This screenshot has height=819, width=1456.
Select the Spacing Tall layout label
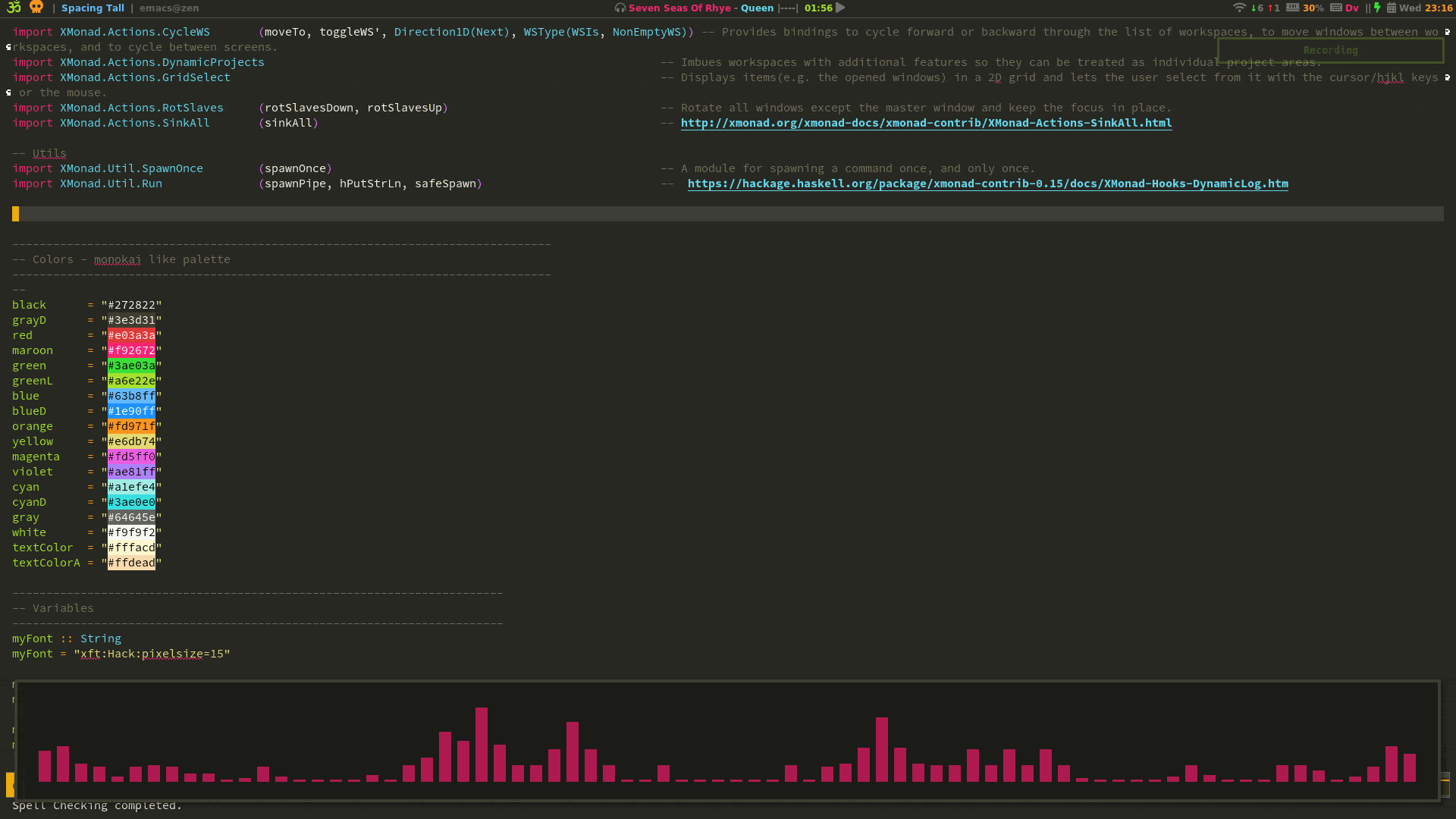click(93, 8)
